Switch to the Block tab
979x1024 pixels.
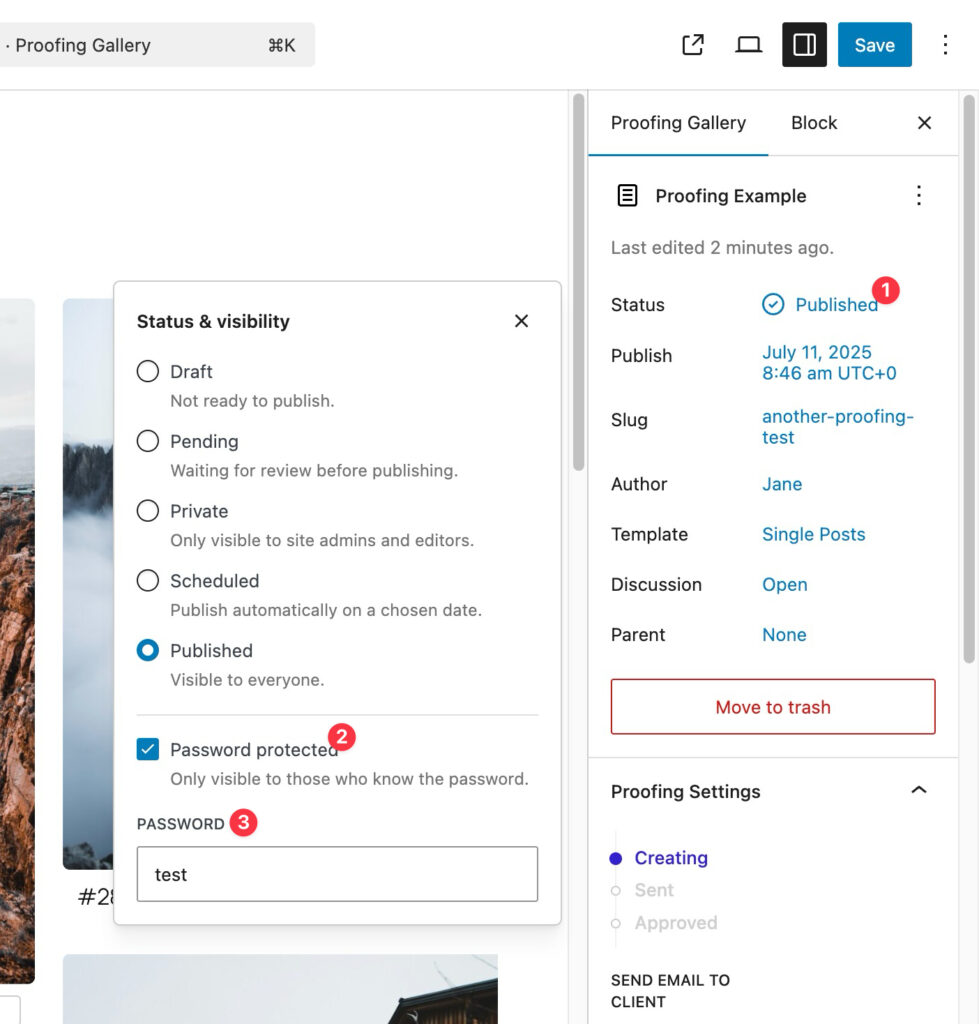pyautogui.click(x=813, y=123)
